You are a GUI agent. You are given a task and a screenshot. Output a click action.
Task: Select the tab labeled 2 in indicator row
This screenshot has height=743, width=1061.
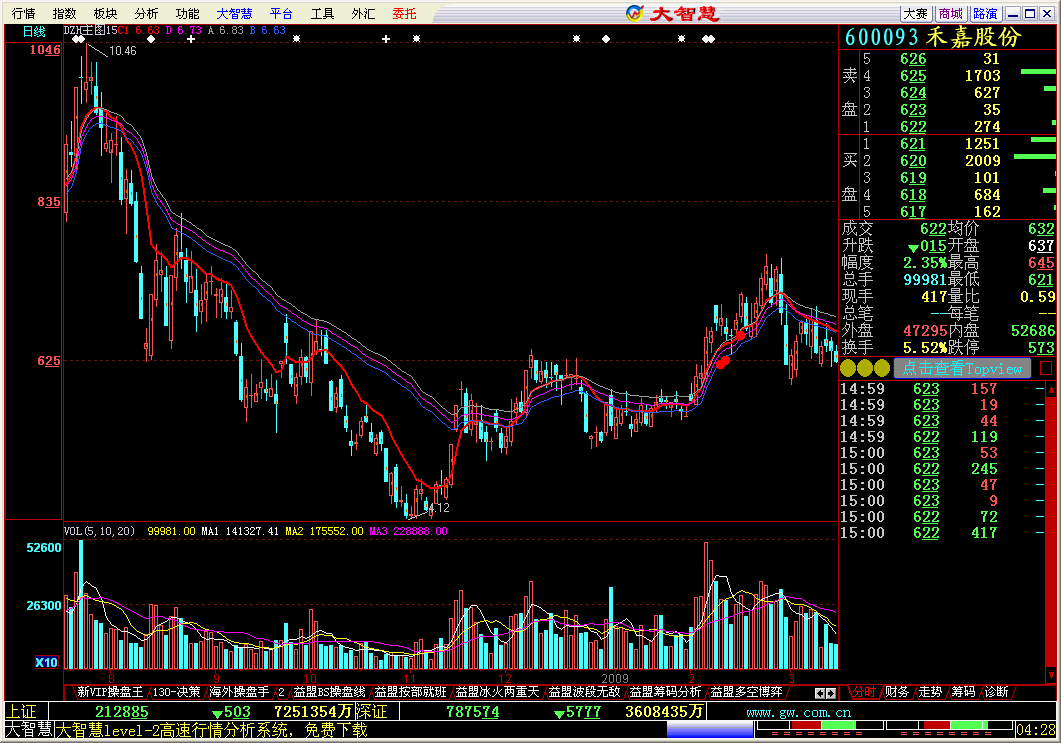tap(281, 692)
